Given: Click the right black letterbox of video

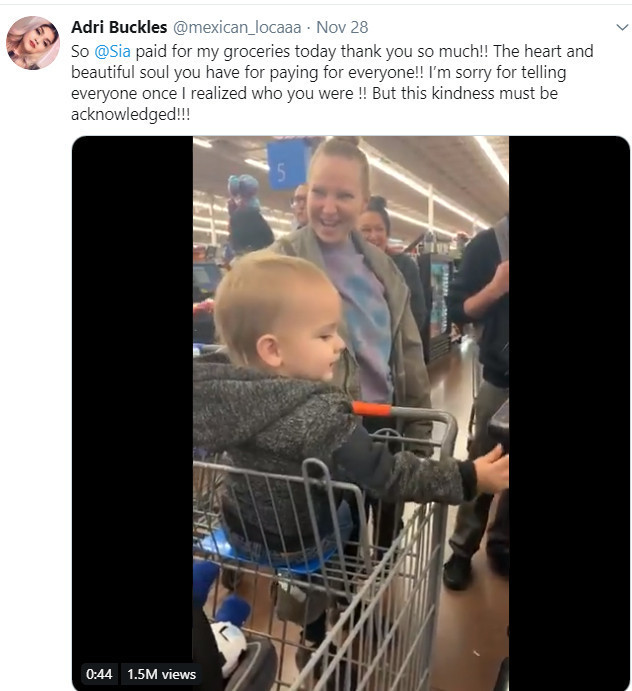Looking at the screenshot, I should coord(569,413).
